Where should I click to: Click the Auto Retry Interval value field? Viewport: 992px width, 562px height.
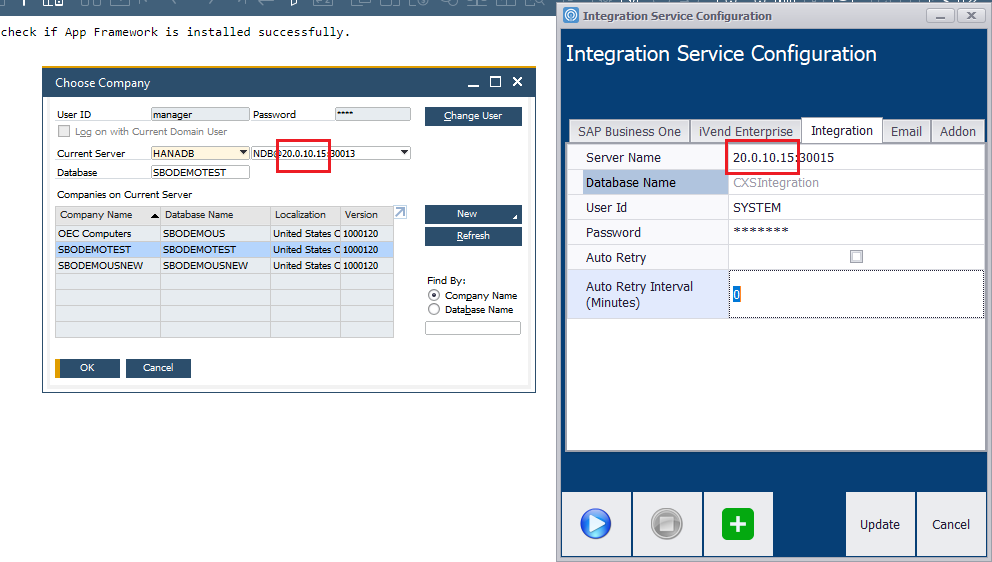pyautogui.click(x=856, y=294)
